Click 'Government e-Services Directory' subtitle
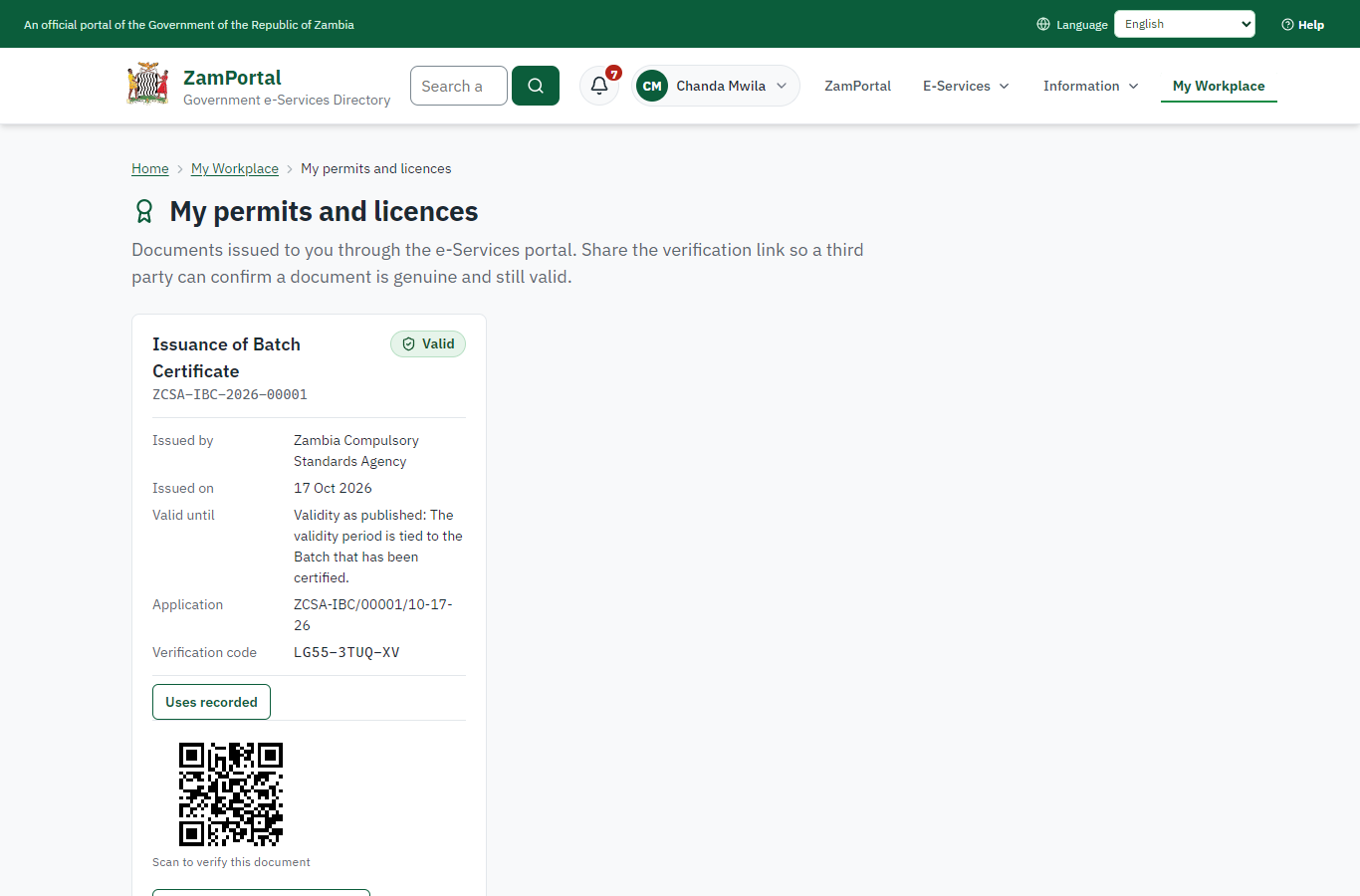 [x=287, y=100]
